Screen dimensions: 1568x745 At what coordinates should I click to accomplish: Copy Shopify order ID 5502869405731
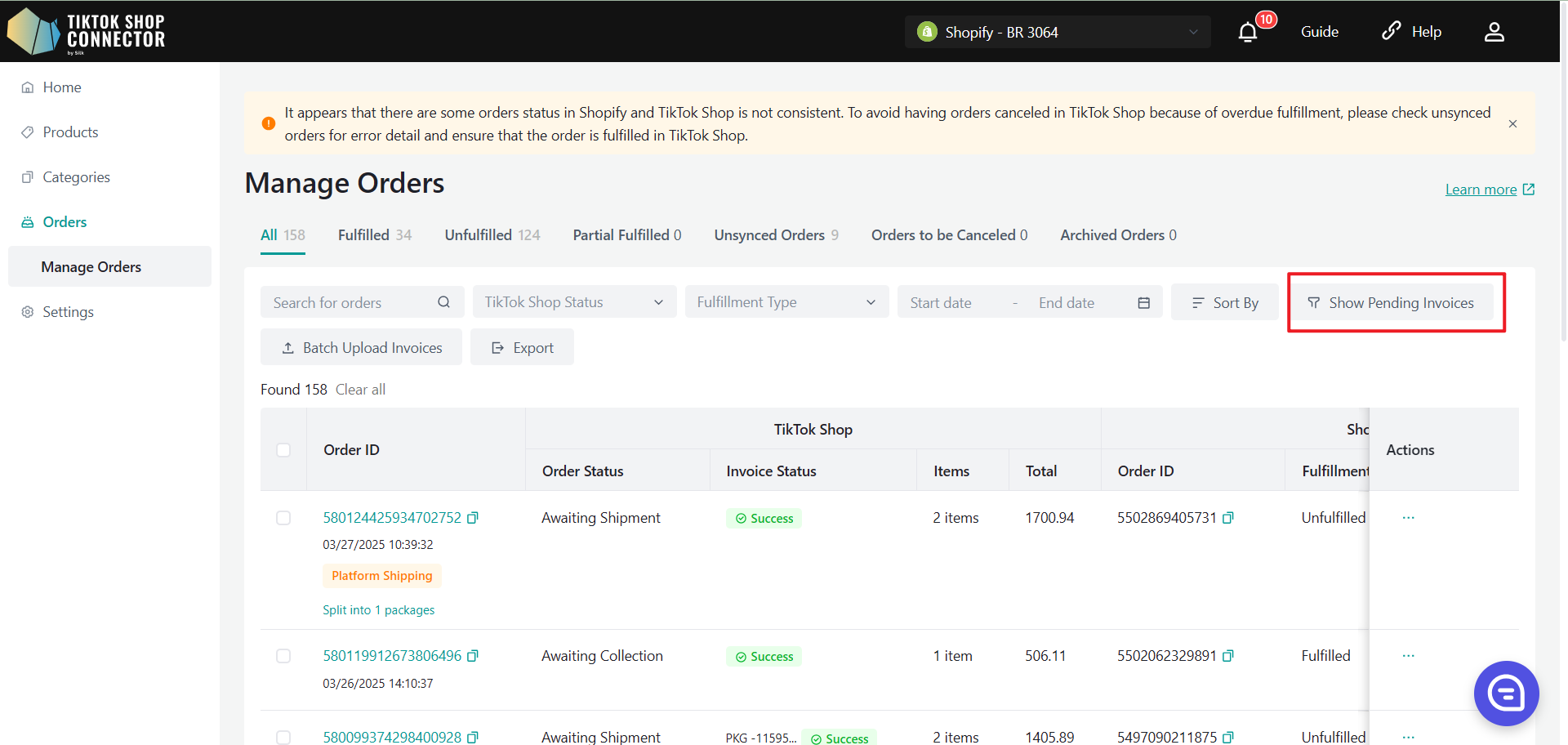pos(1228,518)
